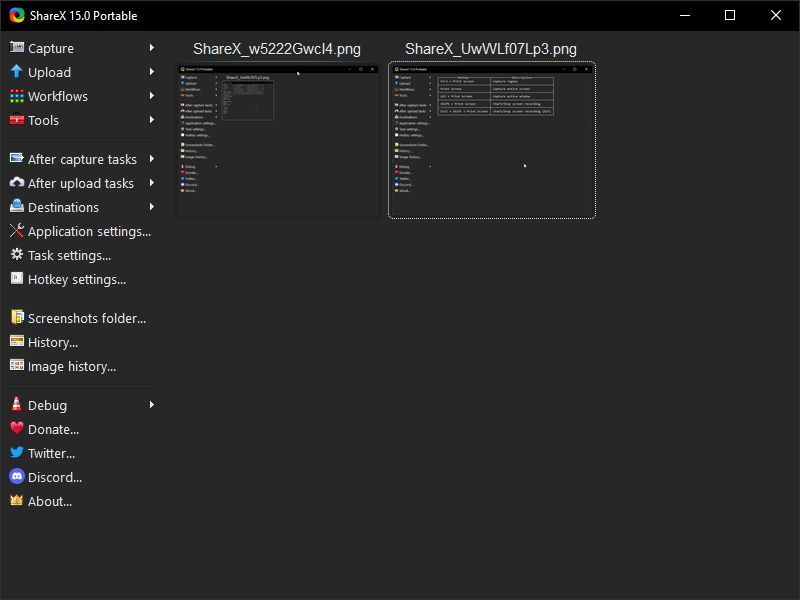Click the Discord logo icon
This screenshot has width=800, height=600.
pyautogui.click(x=17, y=477)
